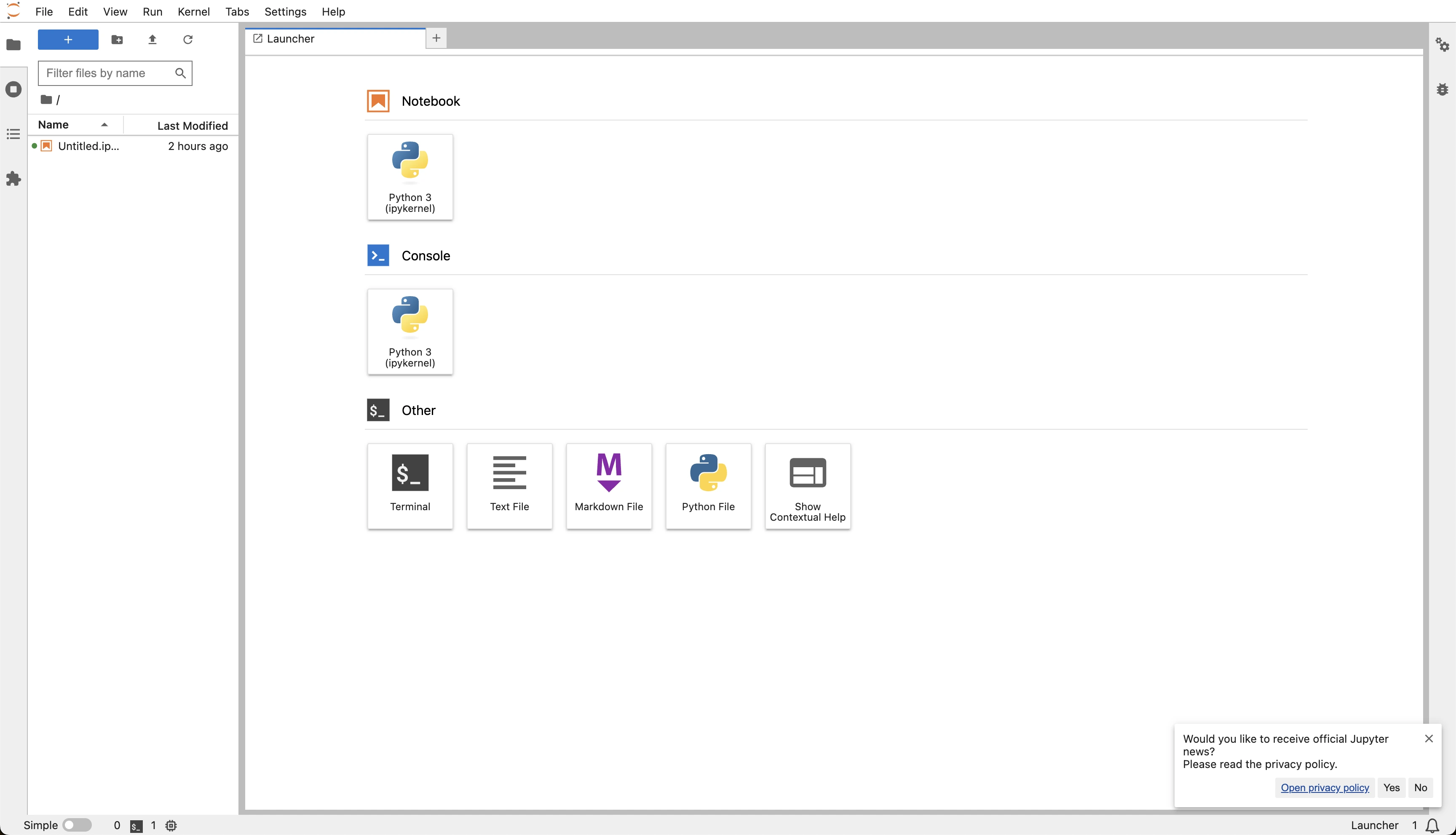Open the Run menu

click(153, 11)
